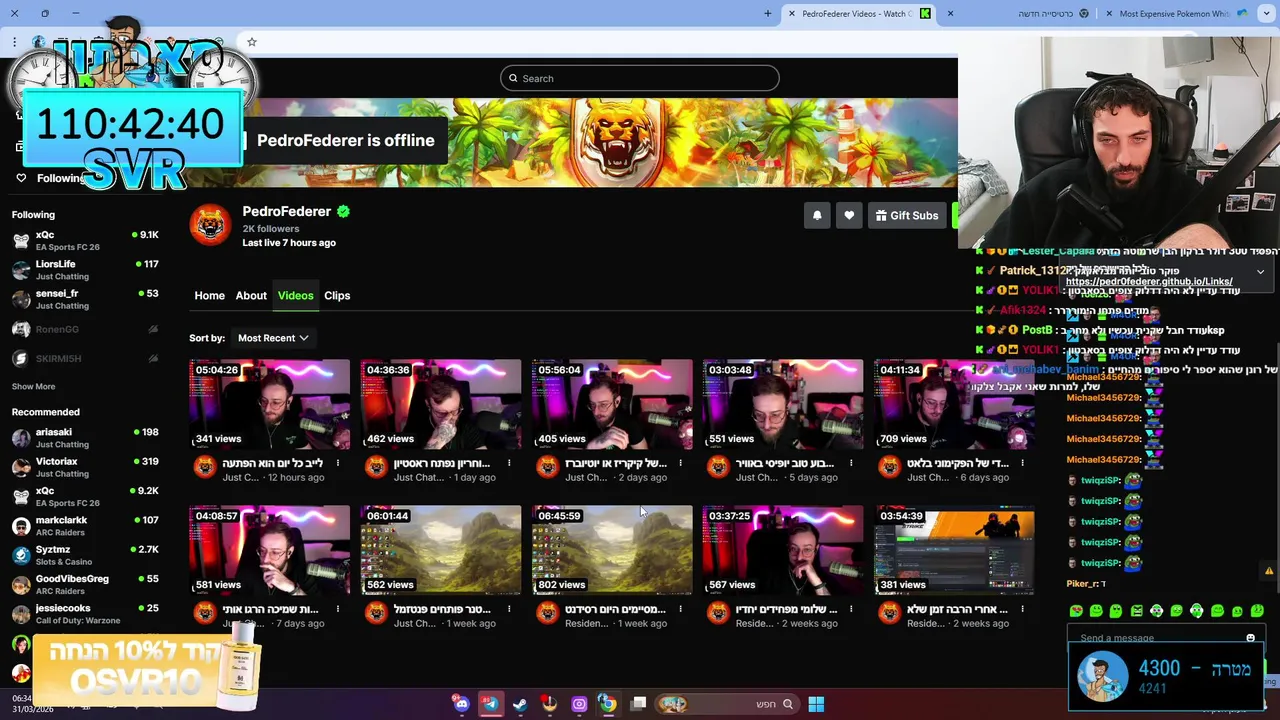The height and width of the screenshot is (720, 1280).
Task: Play the 04:08:57 video with 581 views
Action: coord(270,550)
